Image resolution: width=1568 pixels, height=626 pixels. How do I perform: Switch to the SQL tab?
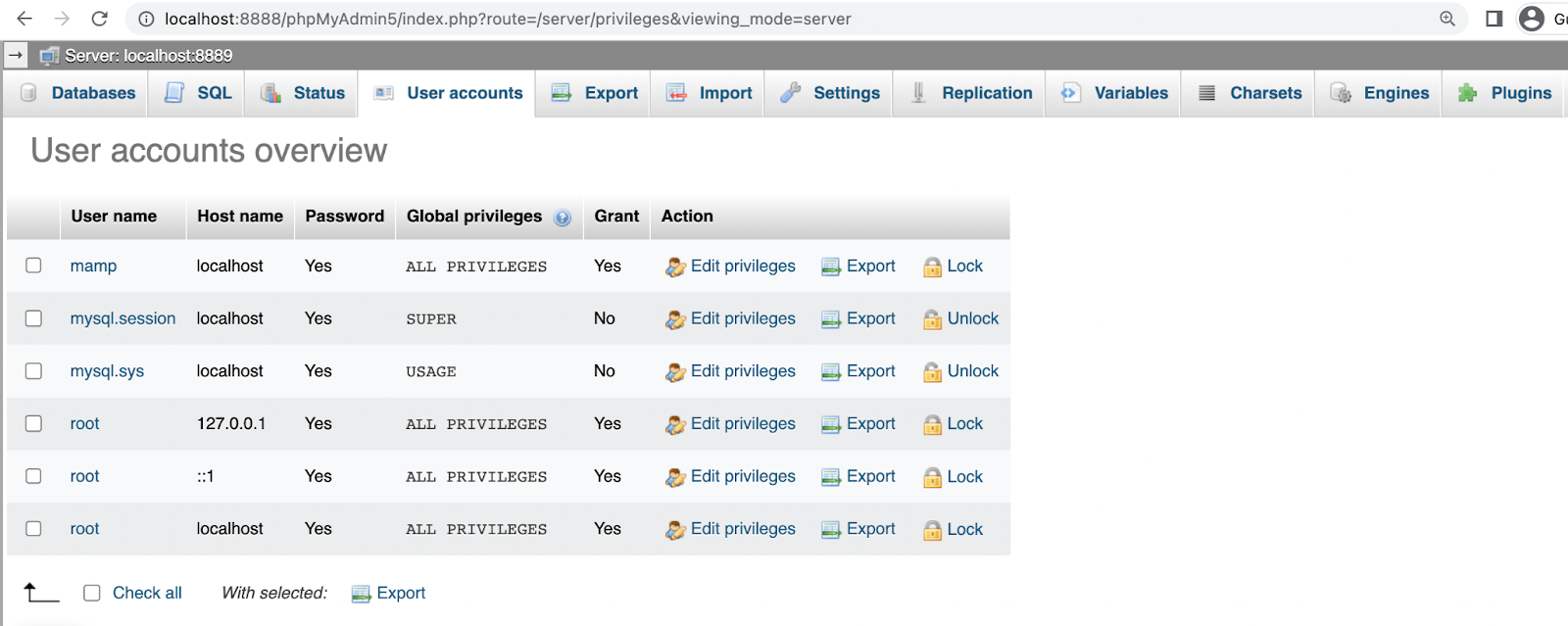(x=198, y=93)
